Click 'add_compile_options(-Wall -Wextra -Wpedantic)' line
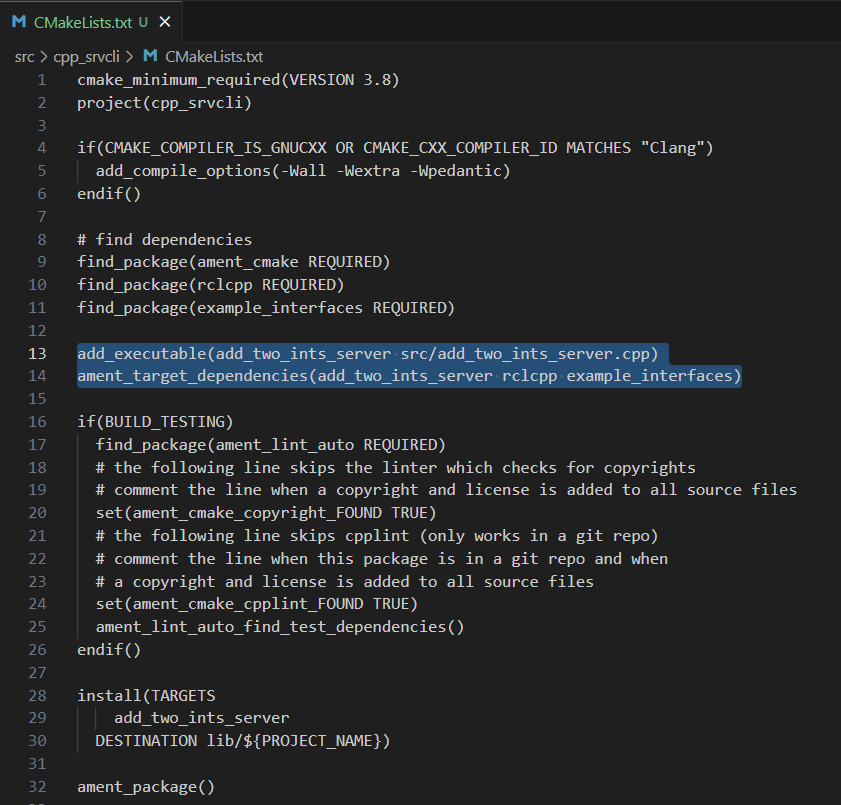 click(x=303, y=171)
